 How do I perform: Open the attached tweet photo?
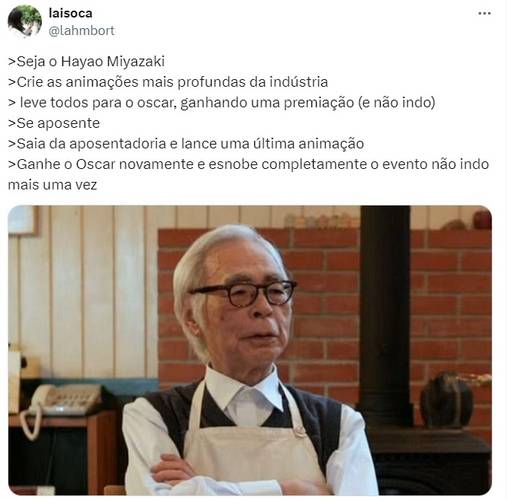click(x=250, y=350)
